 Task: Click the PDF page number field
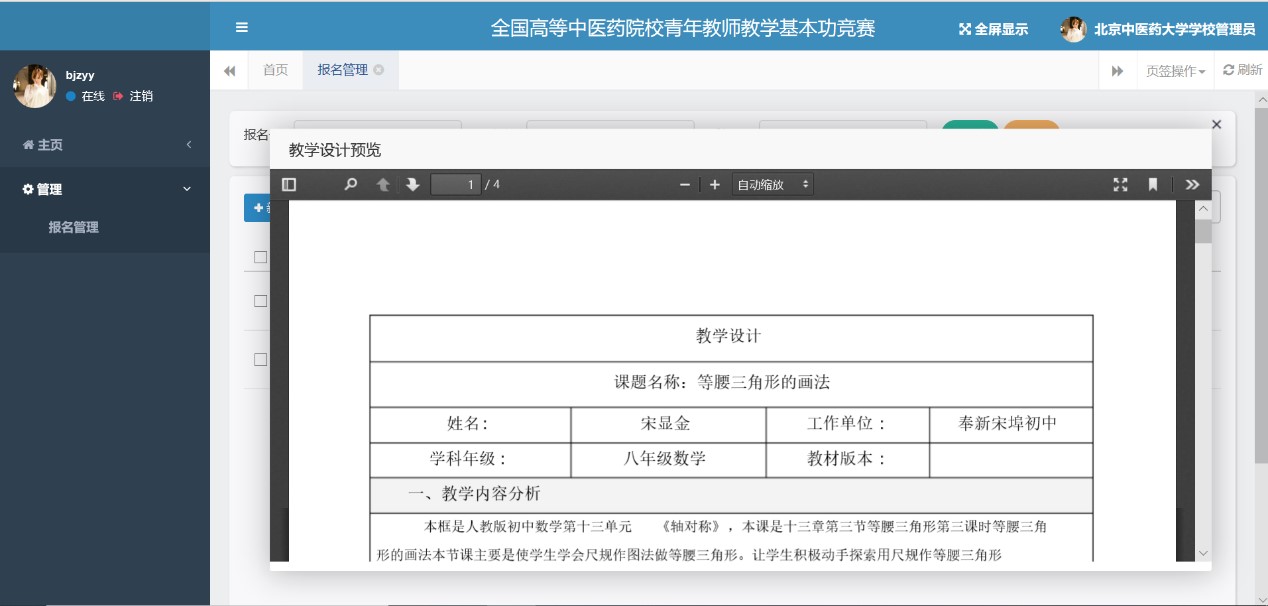455,185
